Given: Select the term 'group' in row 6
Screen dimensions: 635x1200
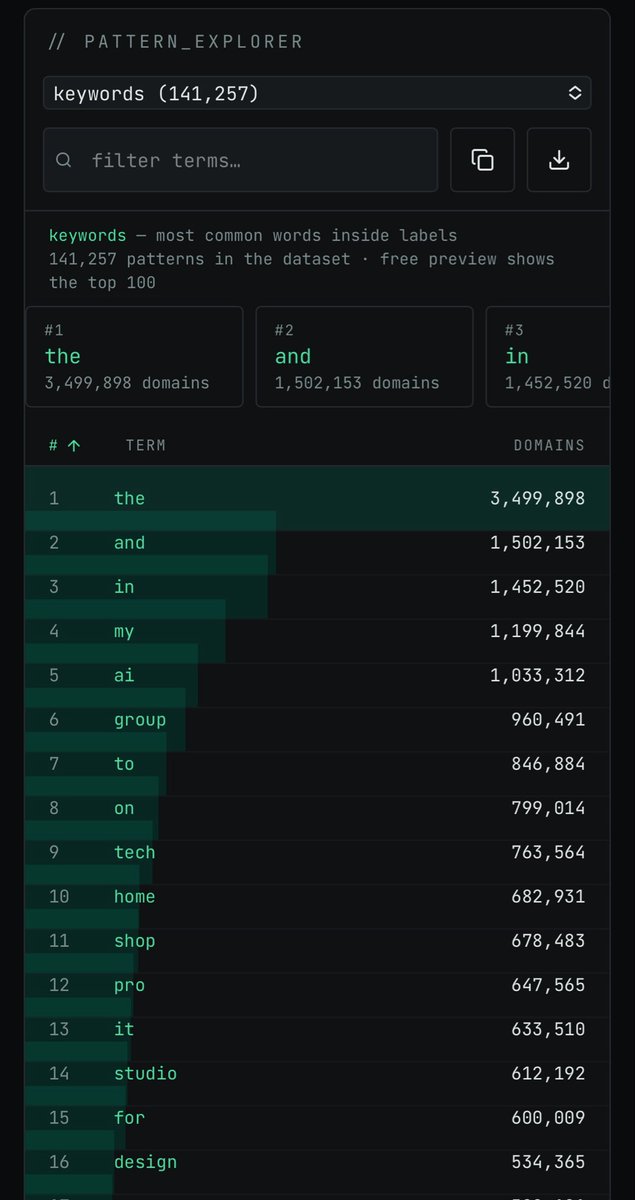Looking at the screenshot, I should (140, 720).
